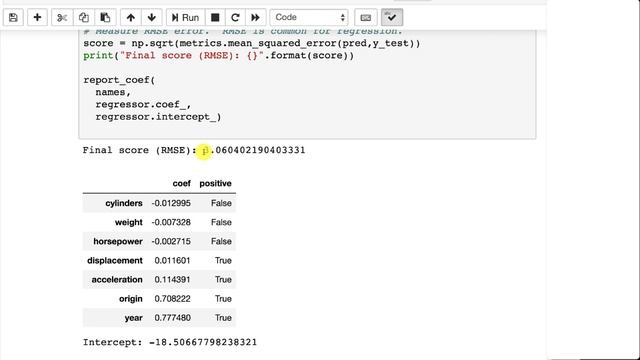
Task: Click True in the year row
Action: [x=223, y=318]
